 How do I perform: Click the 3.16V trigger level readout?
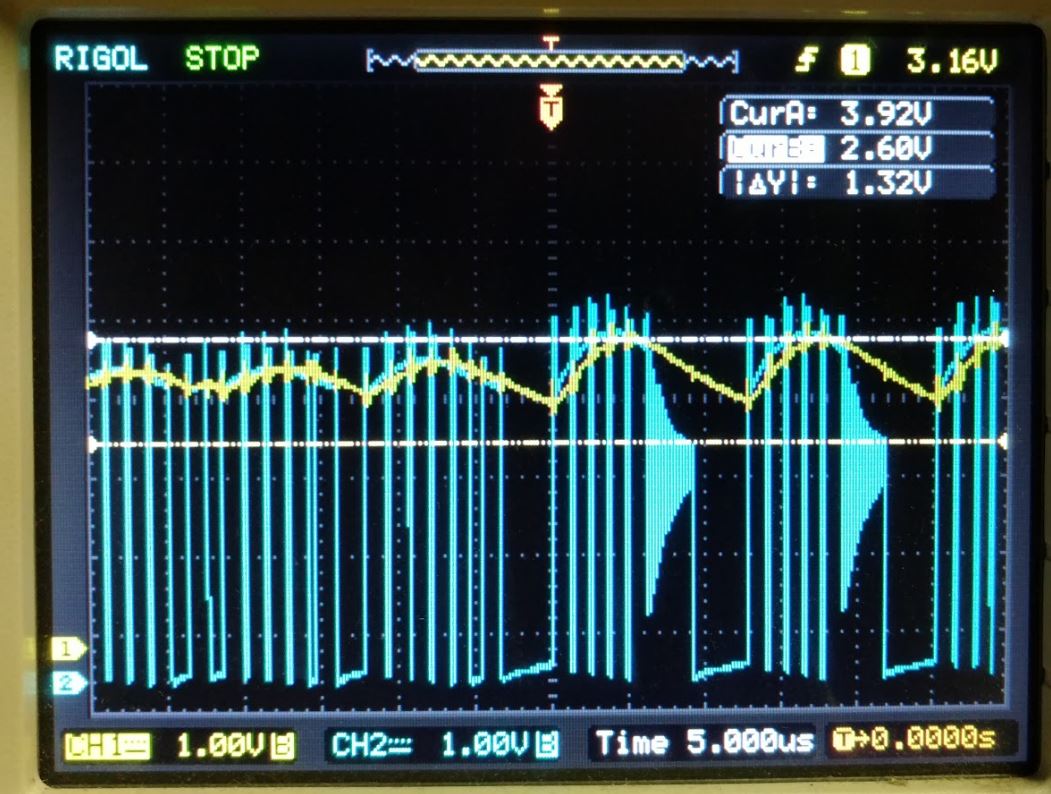[952, 60]
